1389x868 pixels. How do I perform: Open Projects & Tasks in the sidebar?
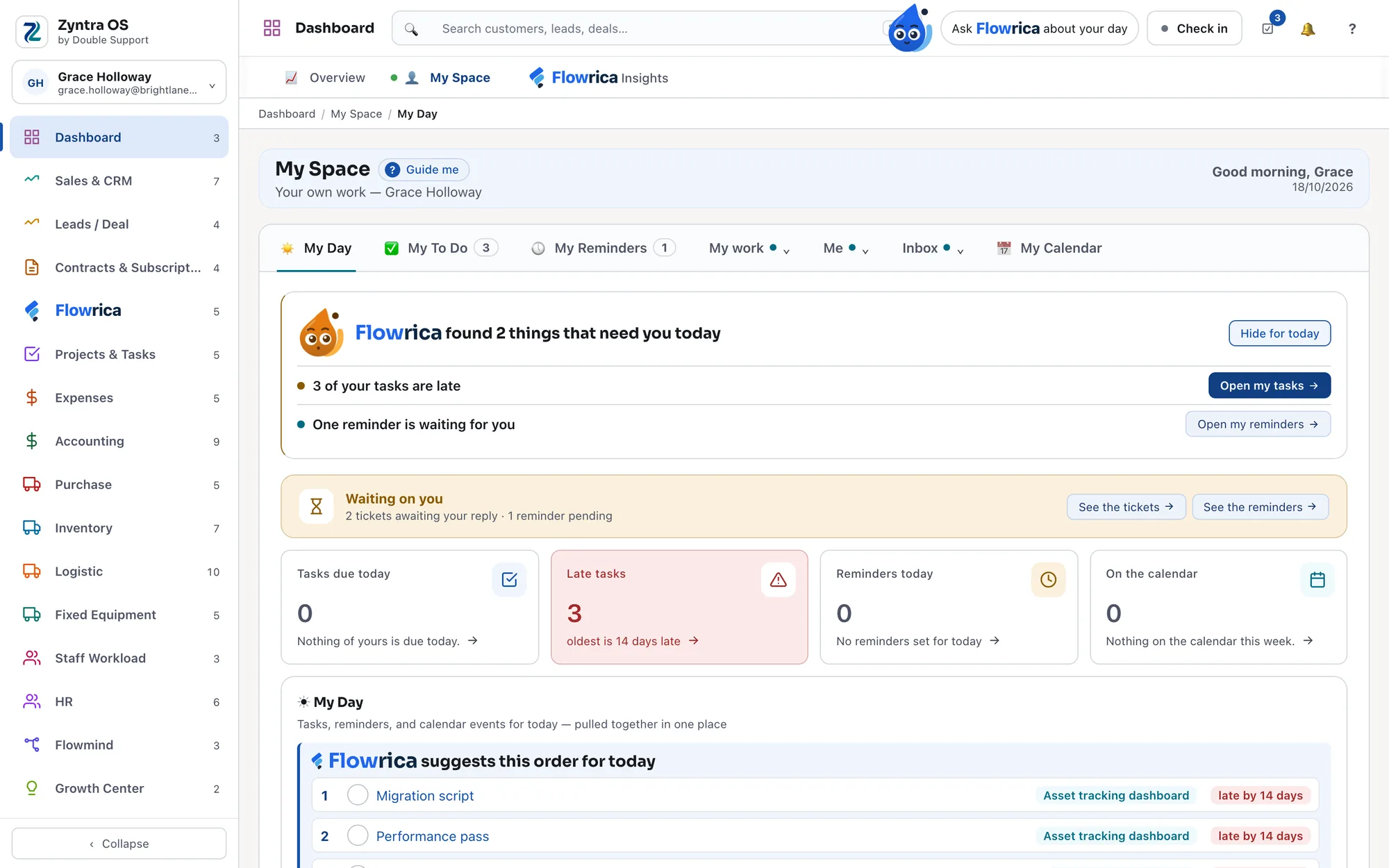(119, 354)
